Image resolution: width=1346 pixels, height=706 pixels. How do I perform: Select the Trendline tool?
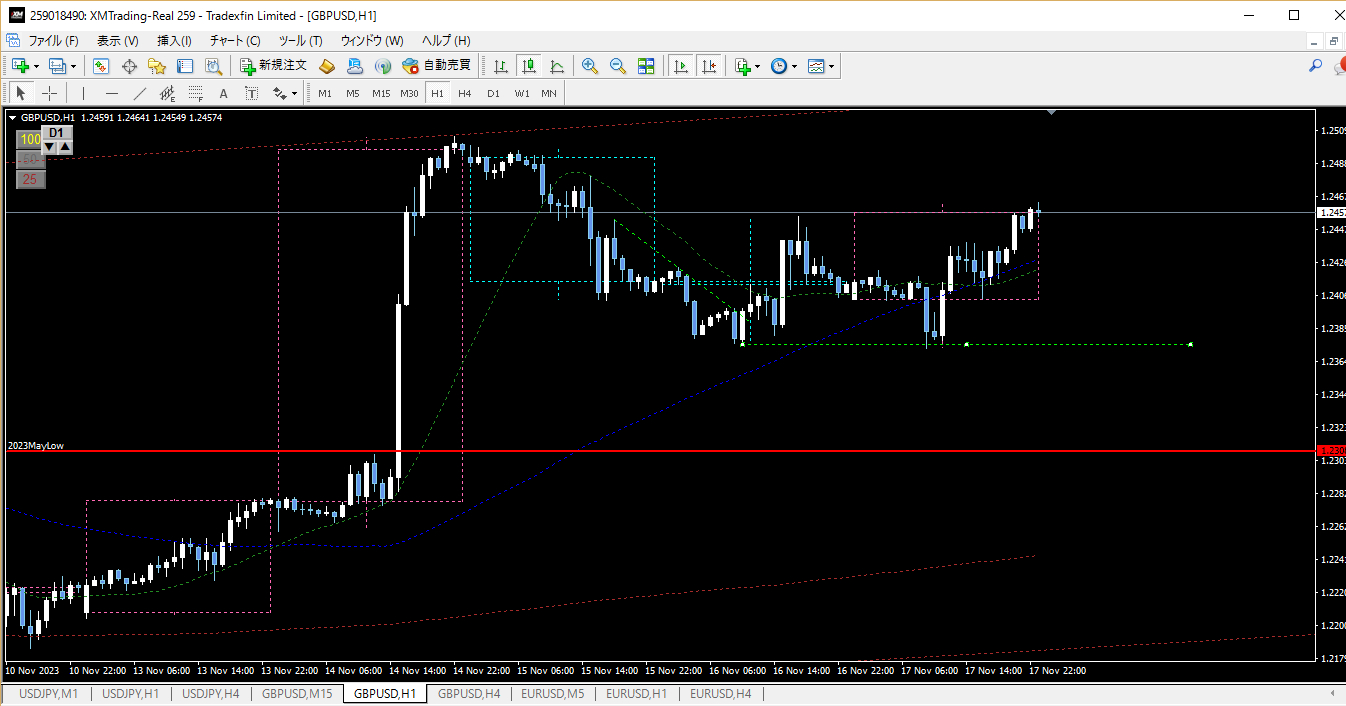click(139, 93)
